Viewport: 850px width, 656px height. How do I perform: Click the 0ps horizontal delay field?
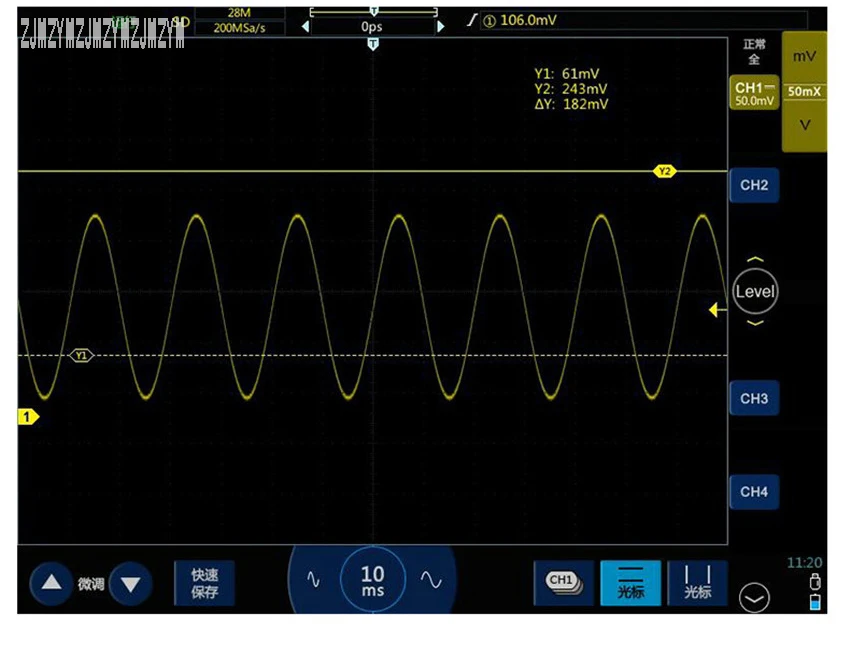click(372, 27)
